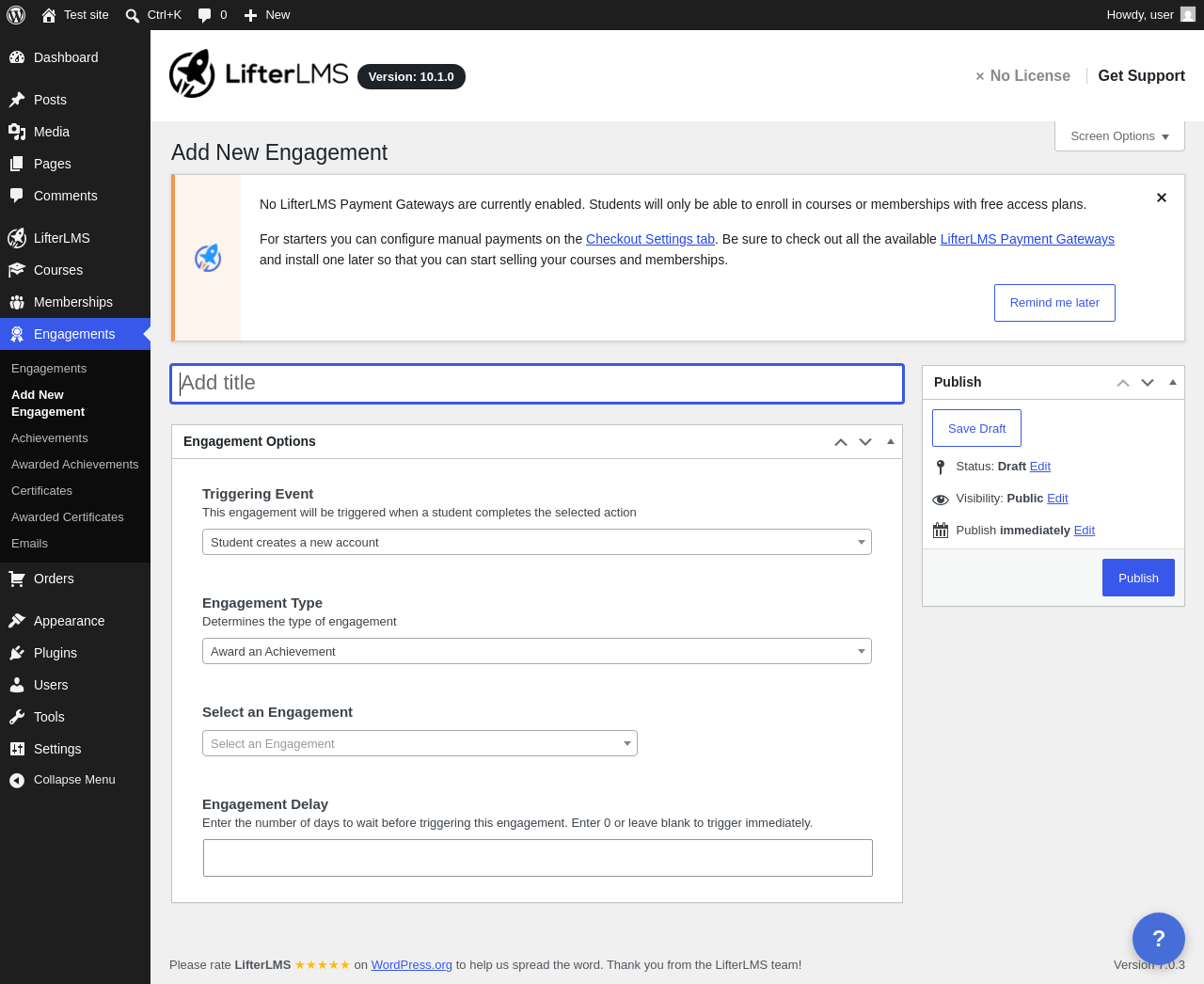This screenshot has width=1204, height=984.
Task: Open Add New Engagement submenu item
Action: 48,404
